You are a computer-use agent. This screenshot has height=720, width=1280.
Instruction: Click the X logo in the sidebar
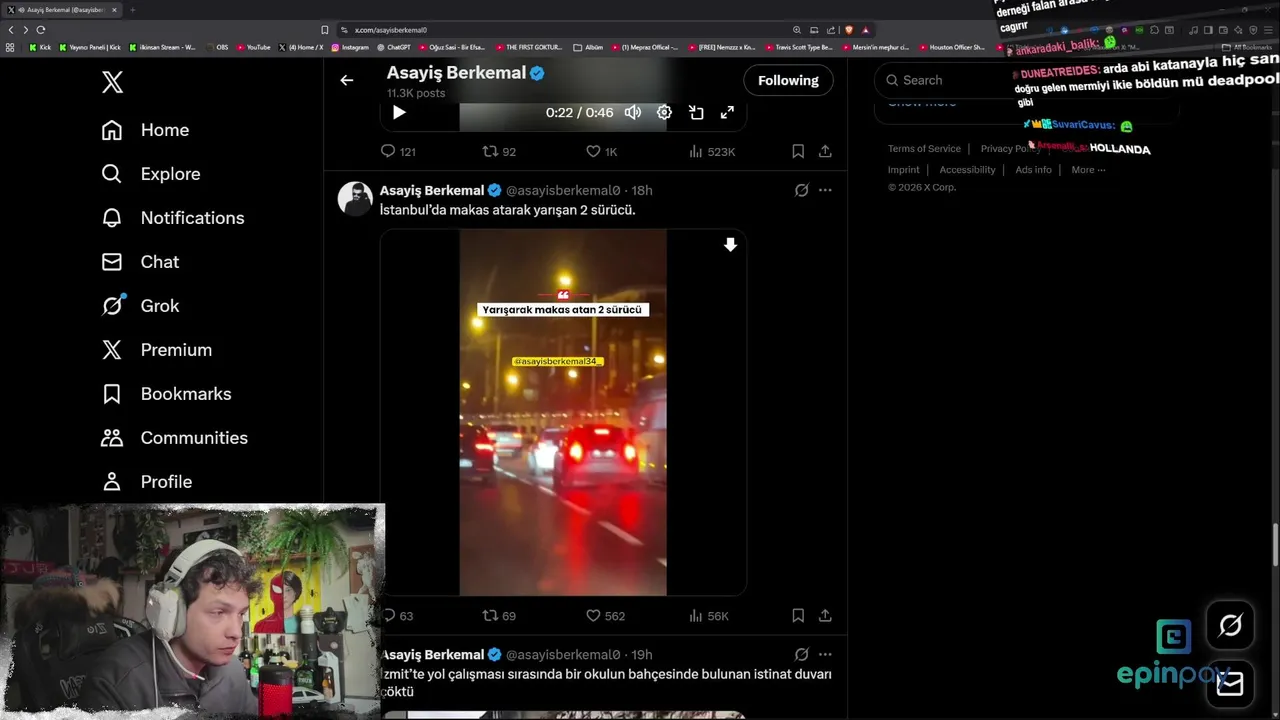pos(112,82)
